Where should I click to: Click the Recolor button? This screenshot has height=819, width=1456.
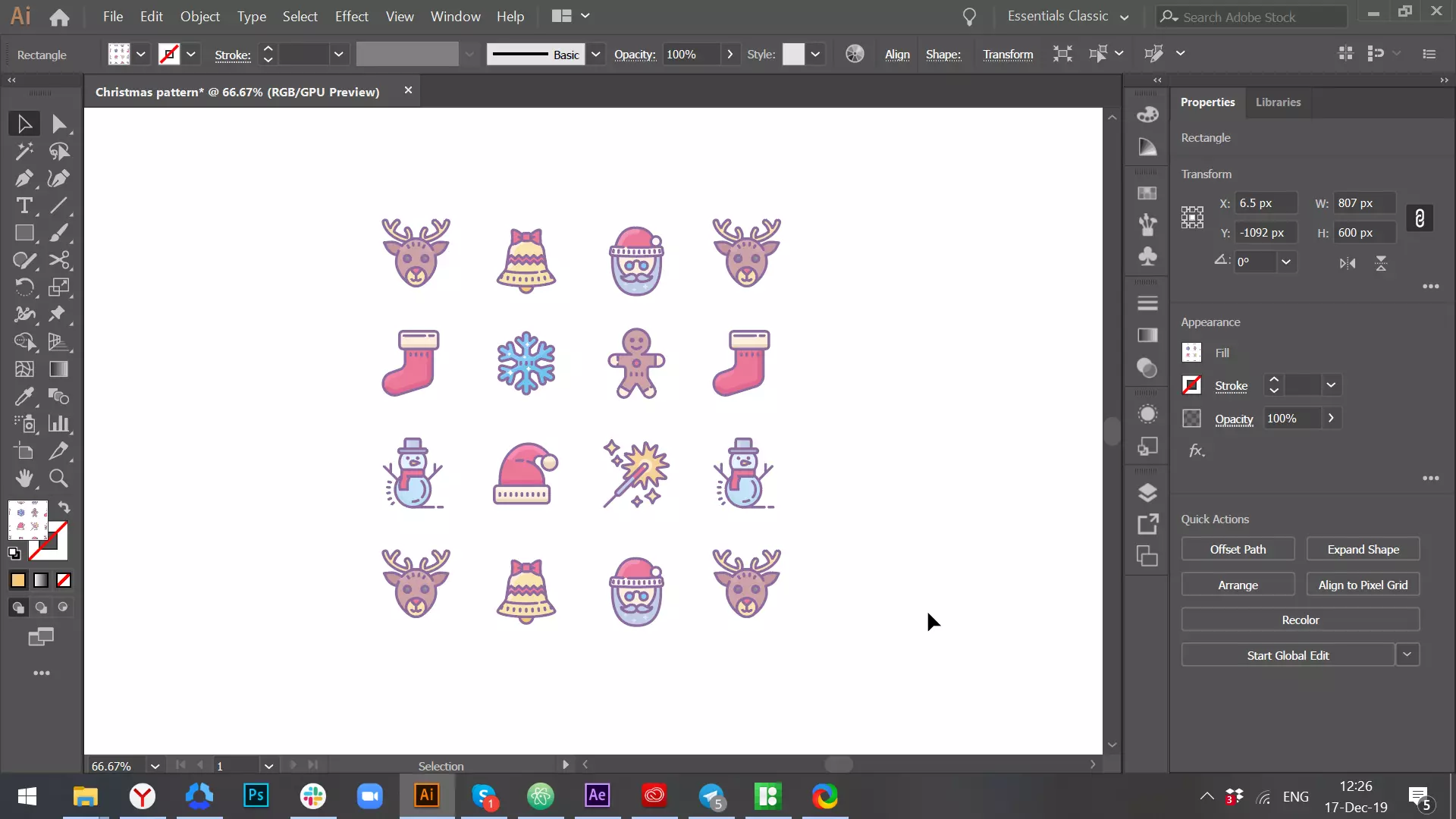tap(1301, 620)
